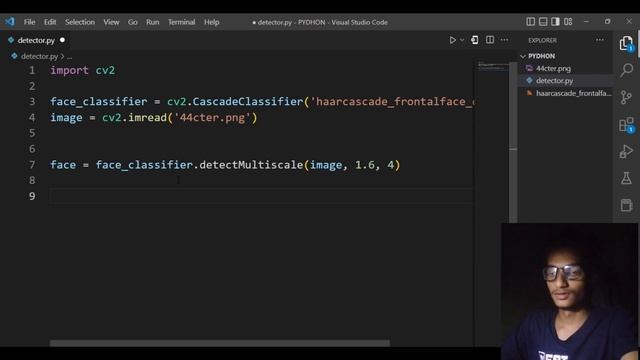The height and width of the screenshot is (360, 640).
Task: Open the Explorer view in activity bar
Action: point(626,43)
